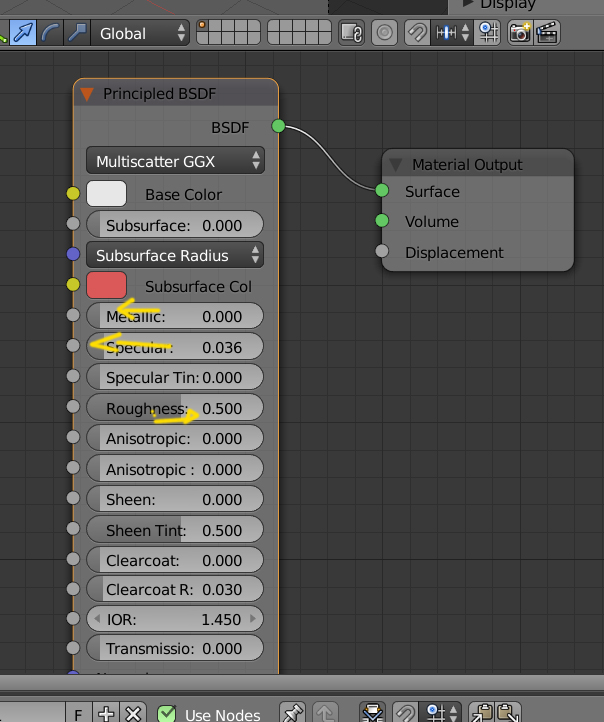Increase IOR with the right arrow
Viewport: 604px width, 722px height.
tap(253, 619)
